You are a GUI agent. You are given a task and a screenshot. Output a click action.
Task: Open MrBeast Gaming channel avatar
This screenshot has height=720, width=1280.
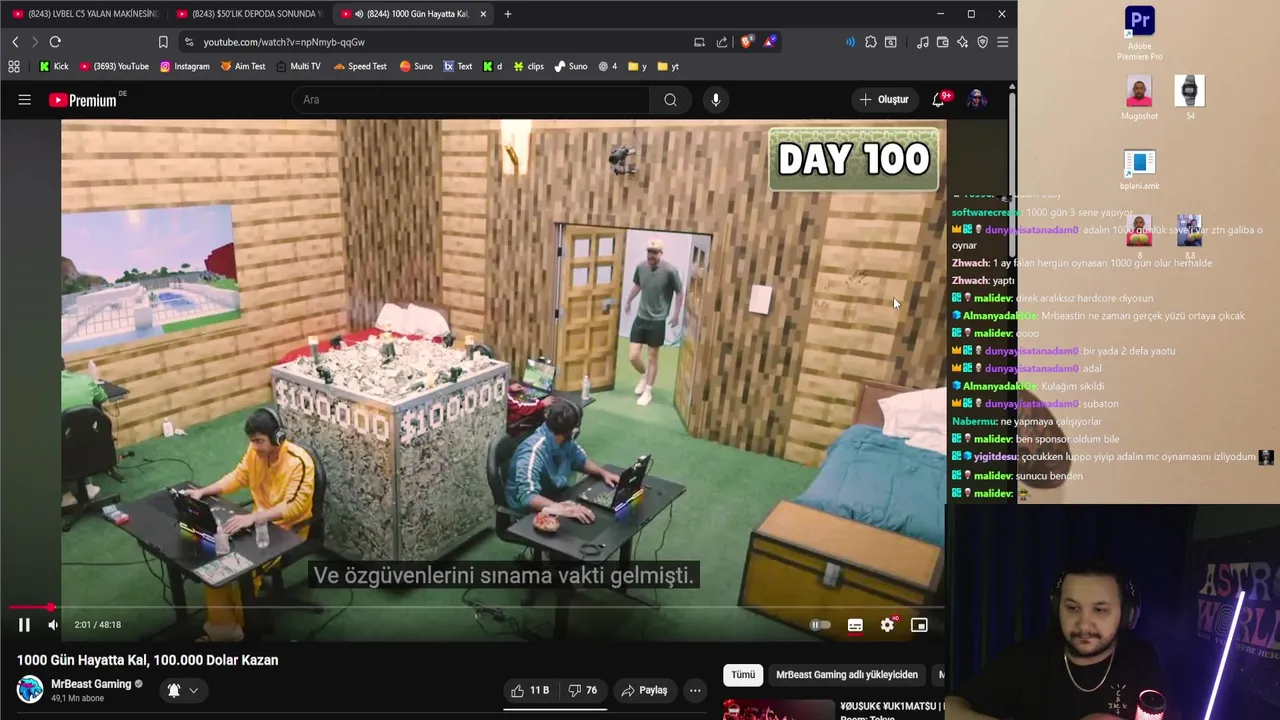[30, 690]
